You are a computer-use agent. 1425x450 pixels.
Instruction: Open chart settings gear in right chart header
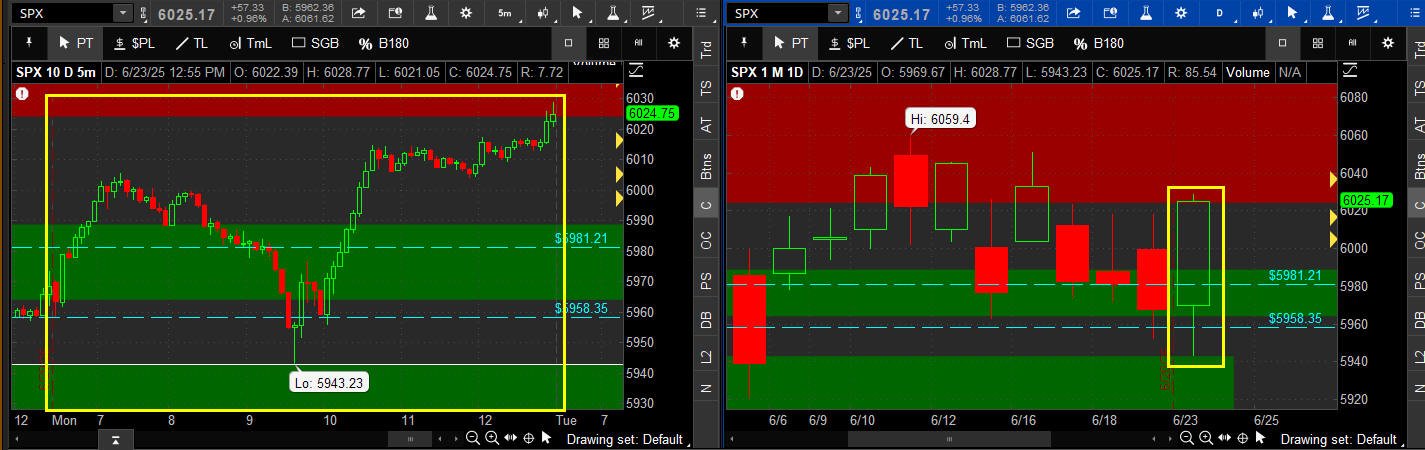(1387, 43)
